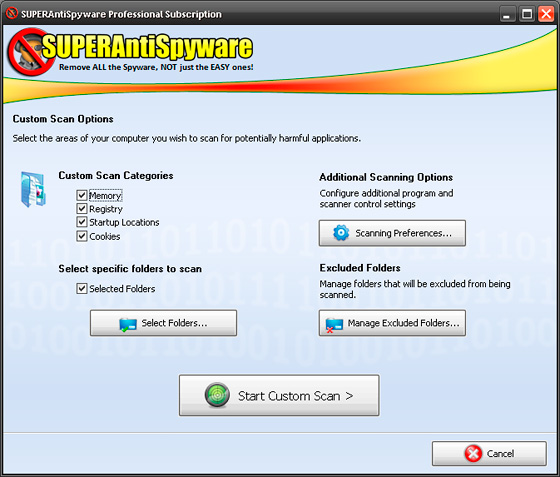Screen dimensions: 560x477
Task: Click the 'Select the areas of your computer' description
Action: [187, 139]
